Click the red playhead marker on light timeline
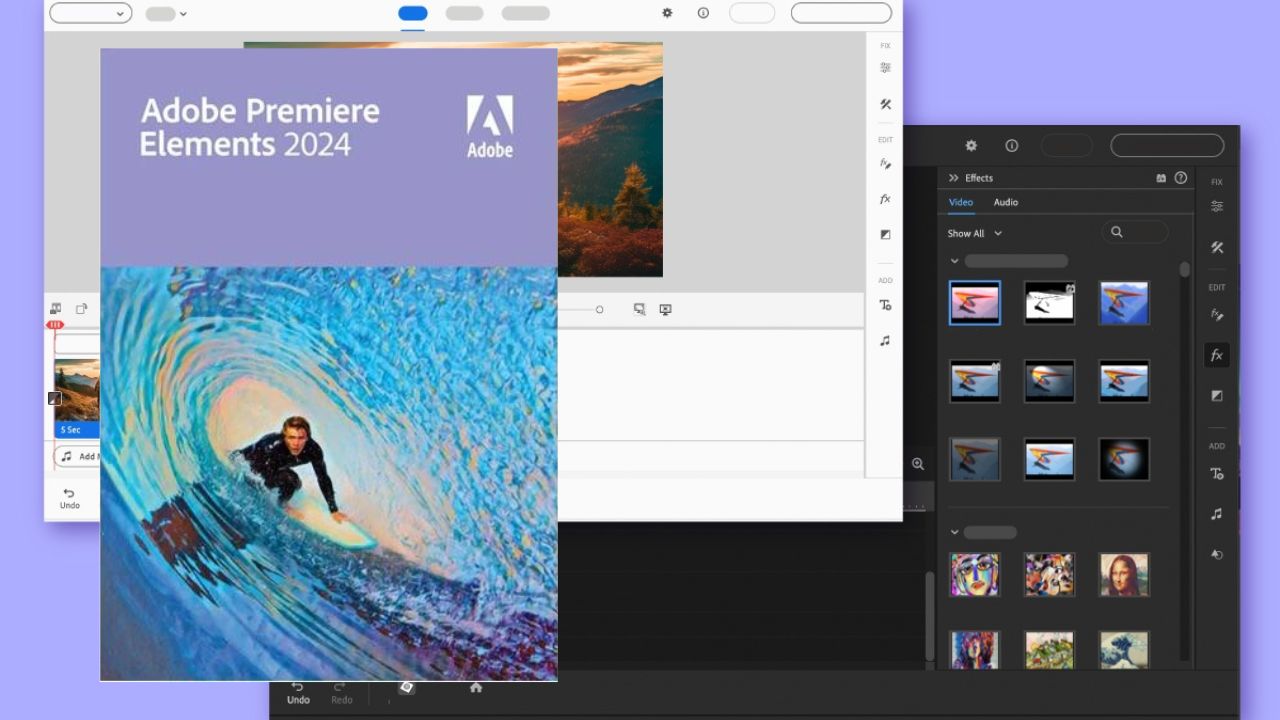Viewport: 1280px width, 720px height. (x=55, y=325)
